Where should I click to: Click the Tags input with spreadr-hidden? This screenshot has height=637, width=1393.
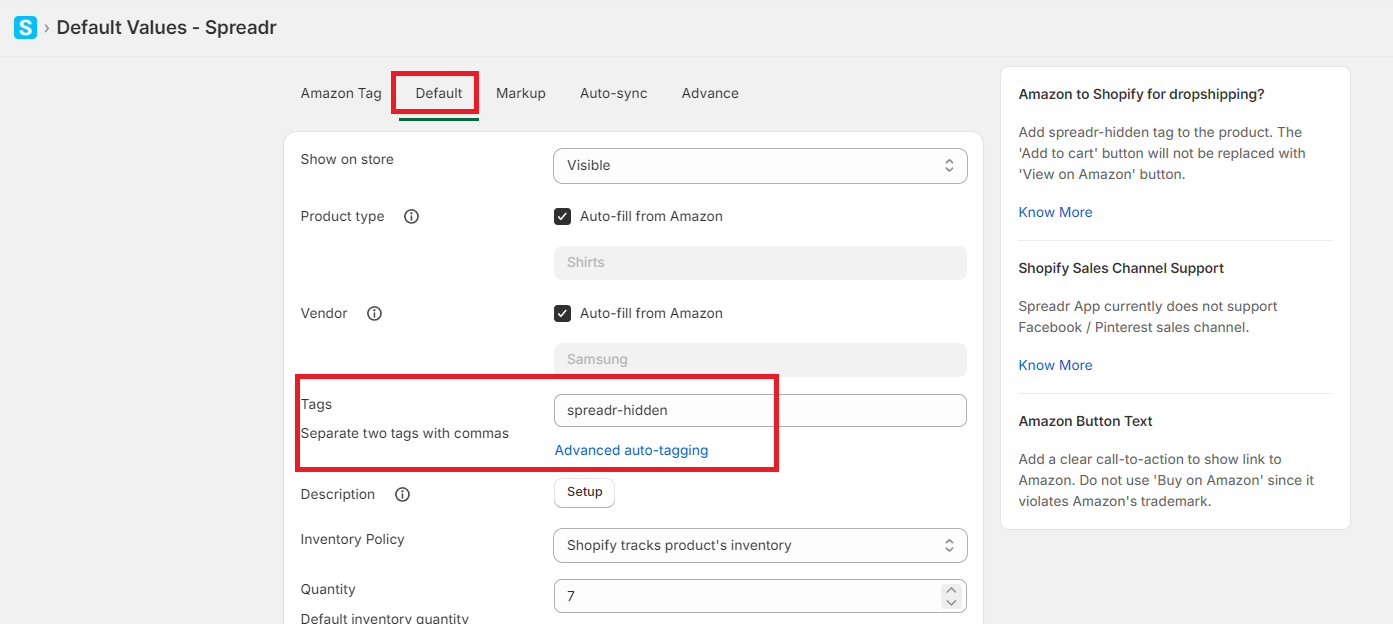760,410
